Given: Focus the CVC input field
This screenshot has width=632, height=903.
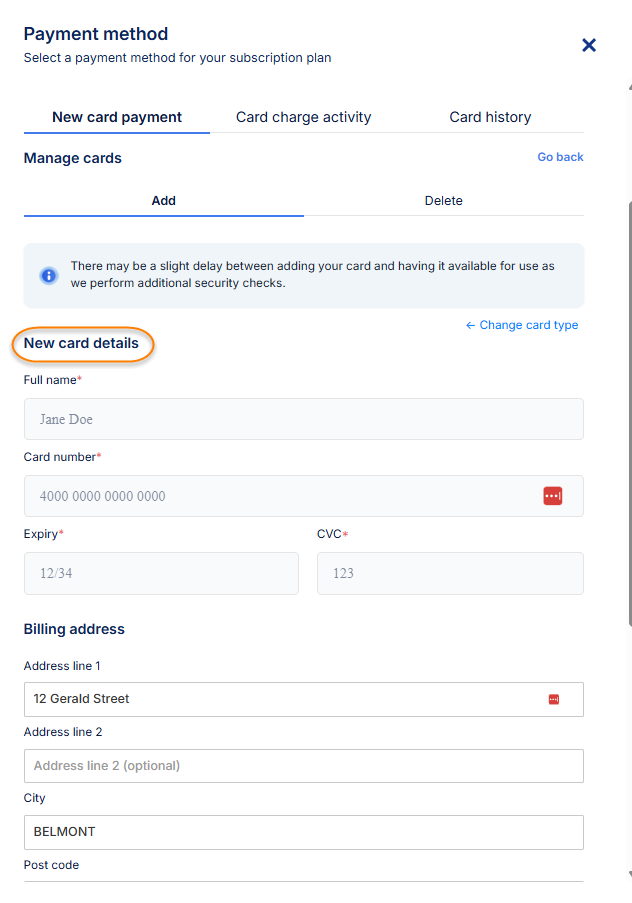Looking at the screenshot, I should pos(450,573).
